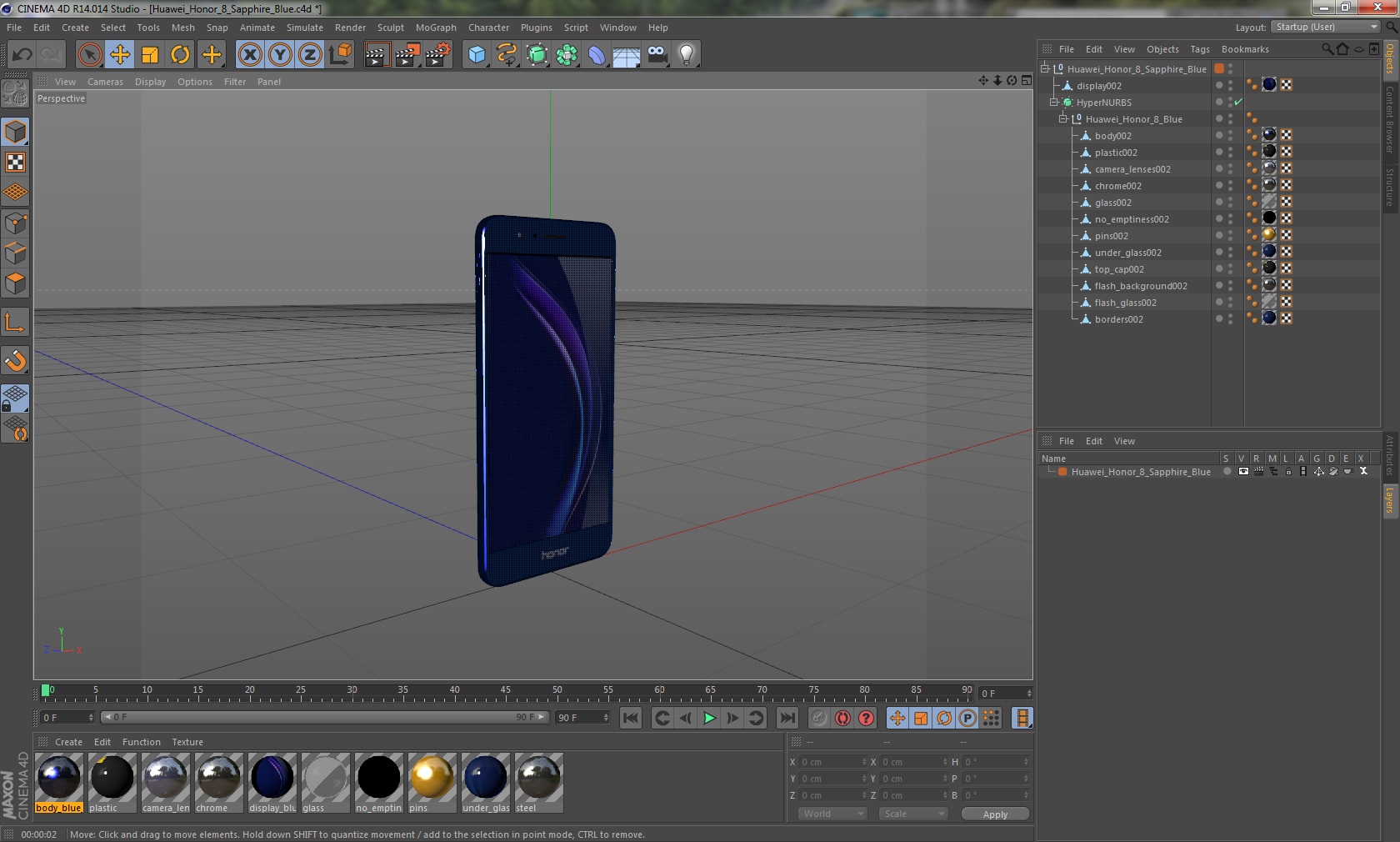
Task: Switch to Model mode in left sidebar
Action: click(15, 132)
